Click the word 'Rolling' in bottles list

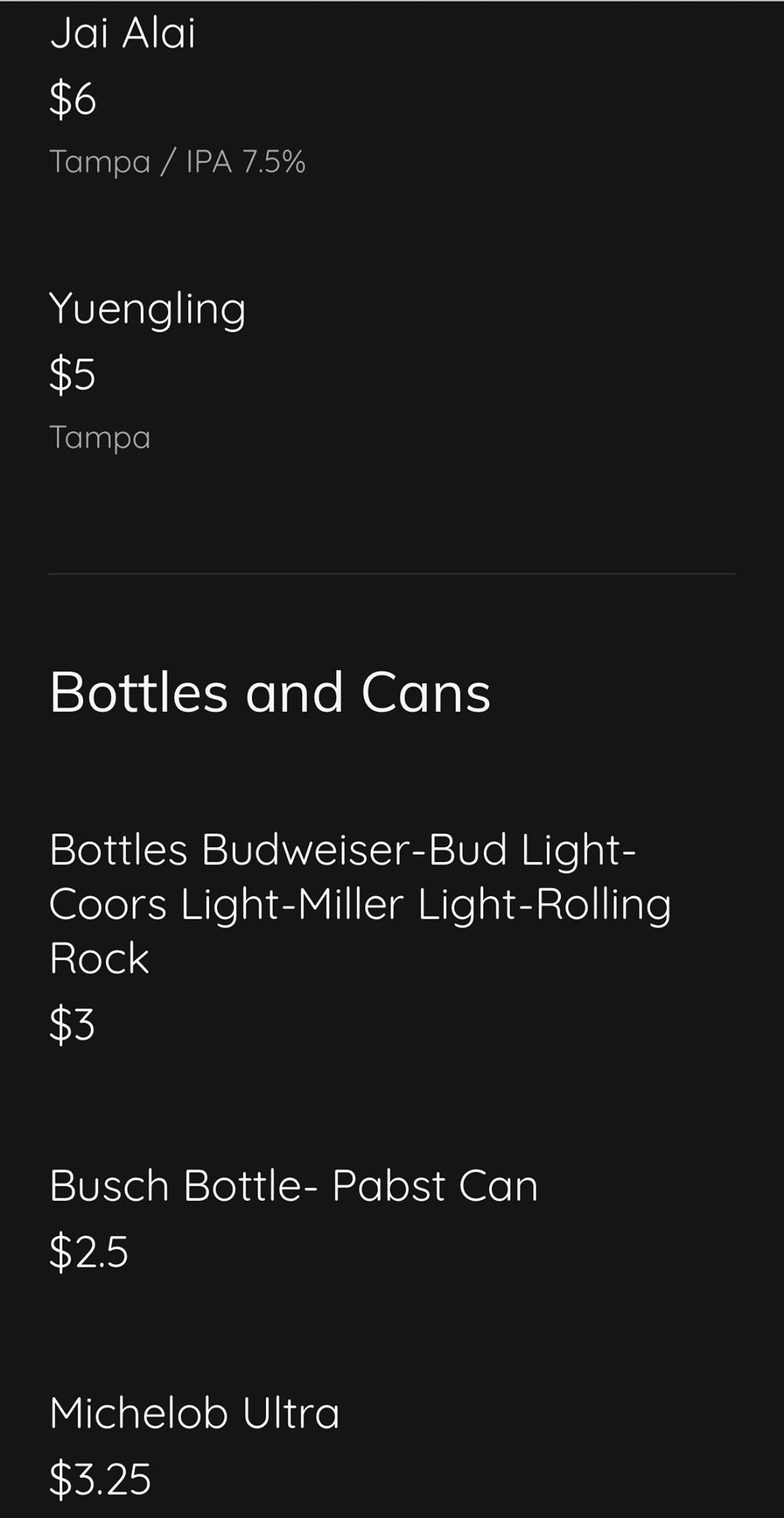pos(602,904)
